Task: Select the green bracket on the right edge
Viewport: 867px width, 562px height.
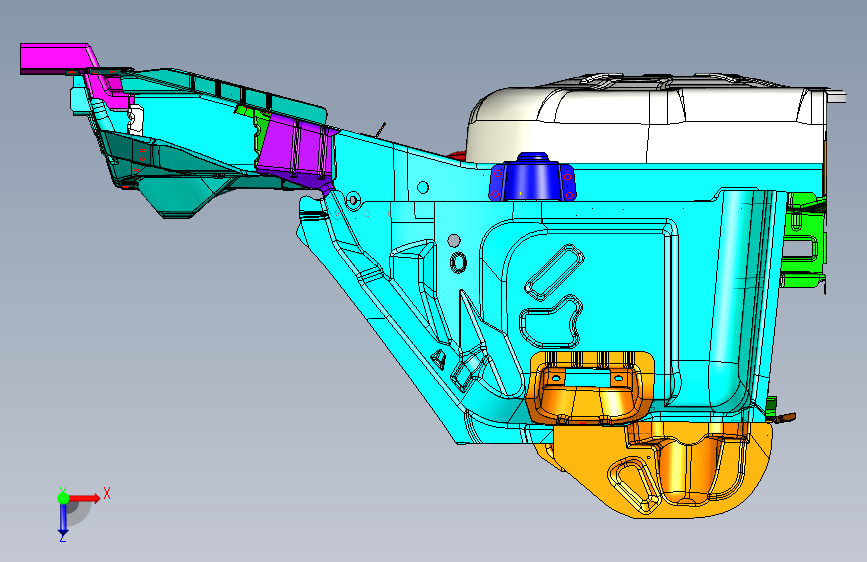Action: click(803, 241)
